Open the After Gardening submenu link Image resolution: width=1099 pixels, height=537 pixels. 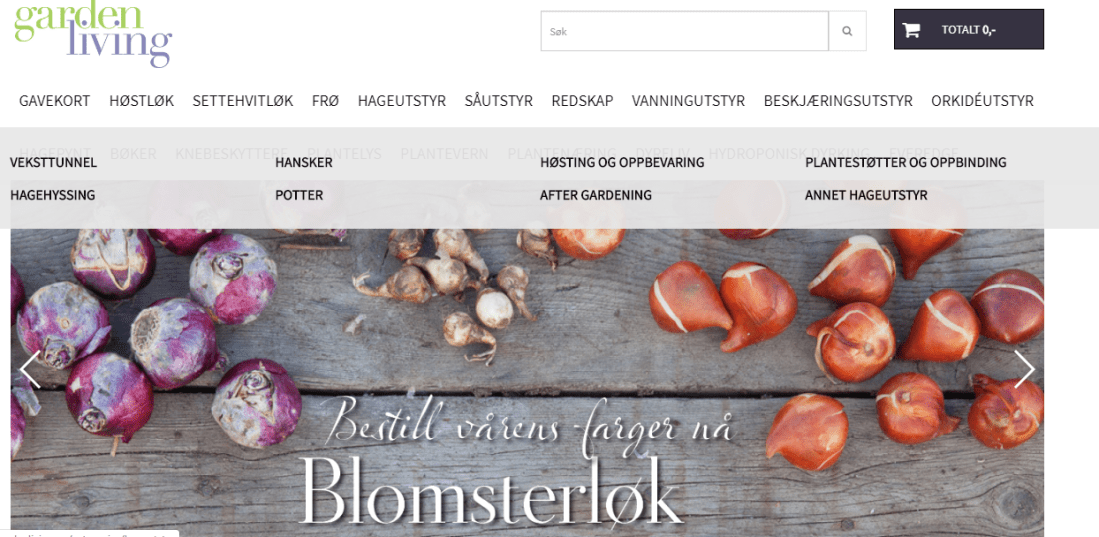pyautogui.click(x=596, y=196)
